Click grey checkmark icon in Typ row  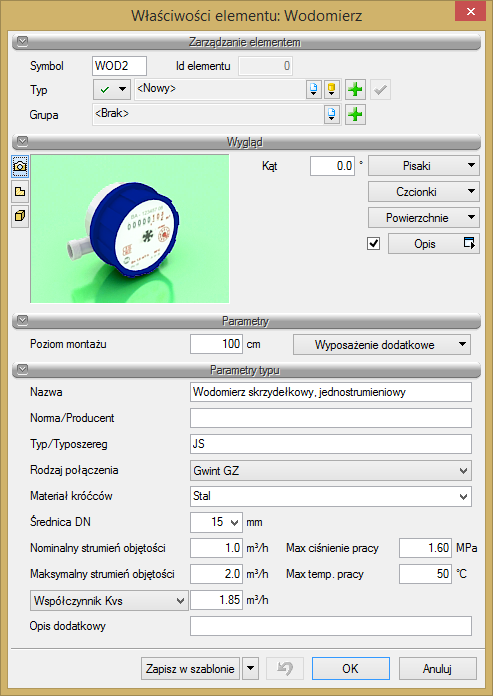[380, 90]
